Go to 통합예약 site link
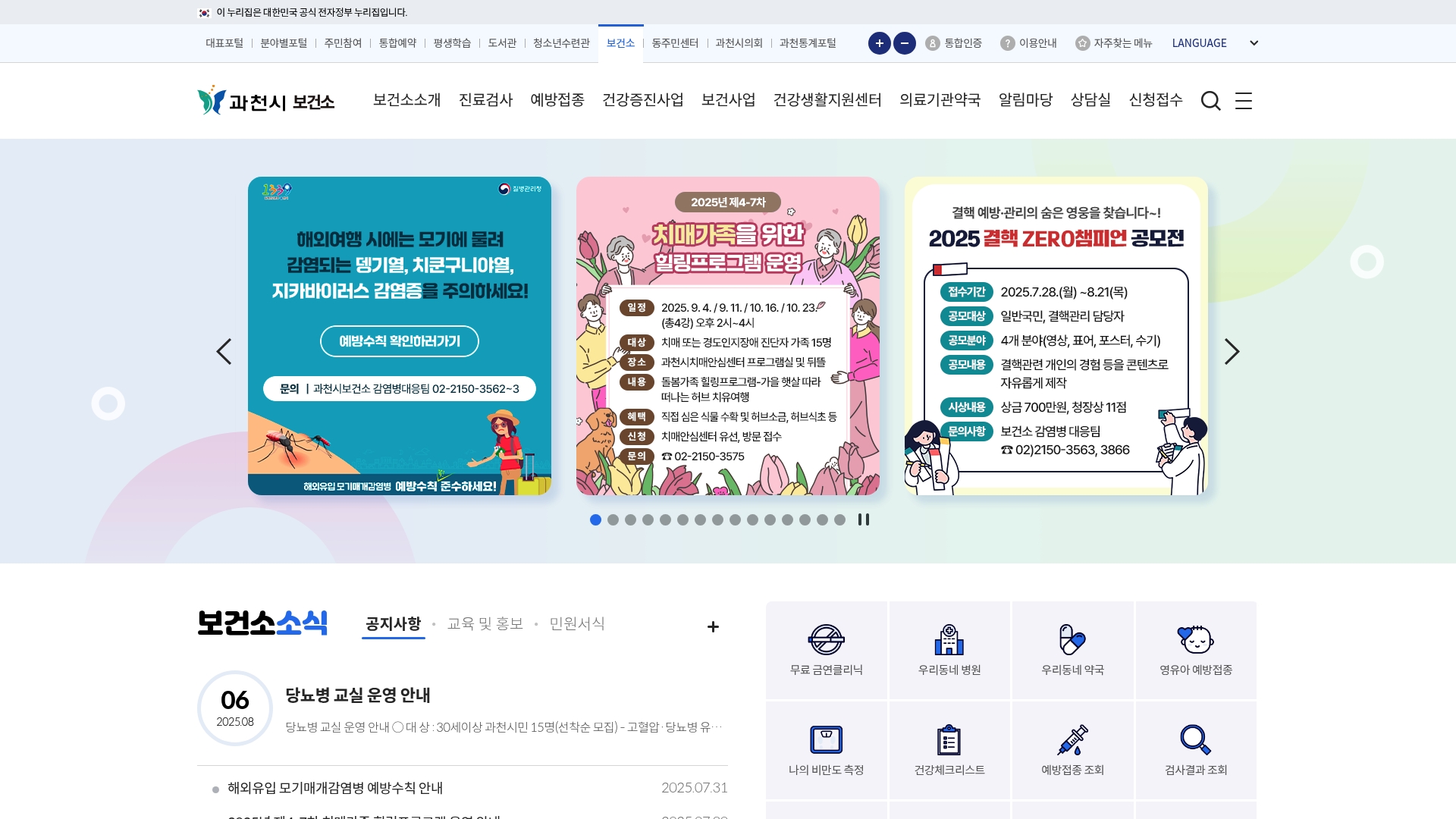Image resolution: width=1456 pixels, height=819 pixels. (397, 43)
